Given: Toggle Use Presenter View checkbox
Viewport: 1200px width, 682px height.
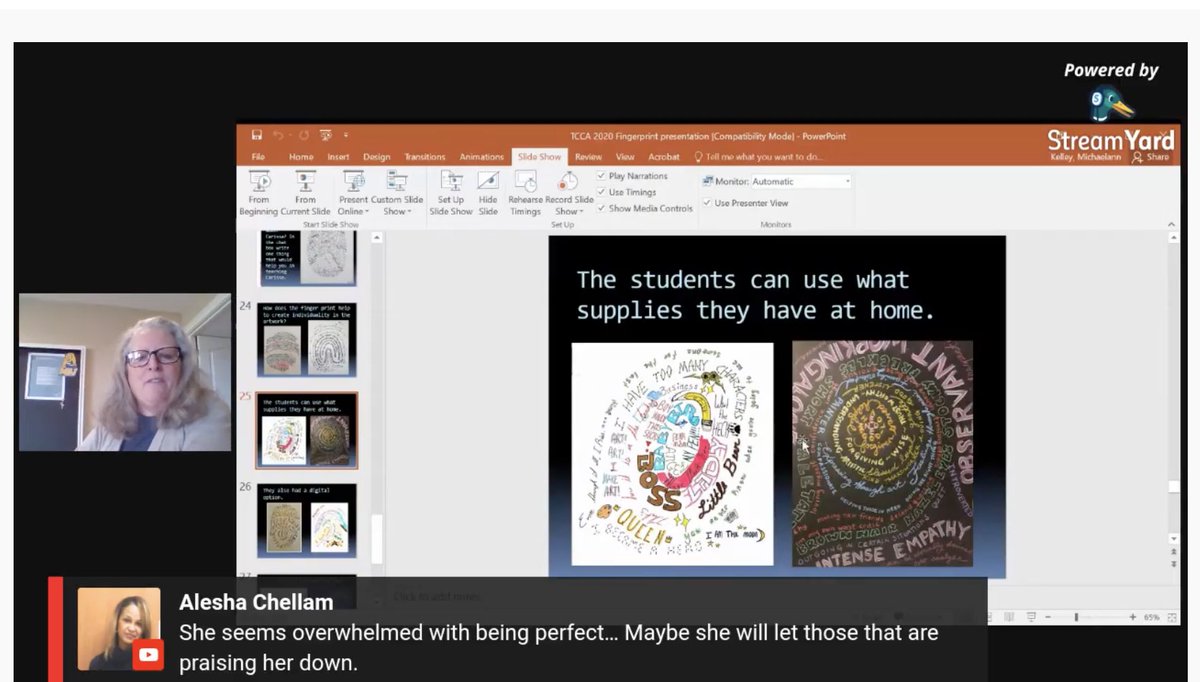Looking at the screenshot, I should pos(707,203).
